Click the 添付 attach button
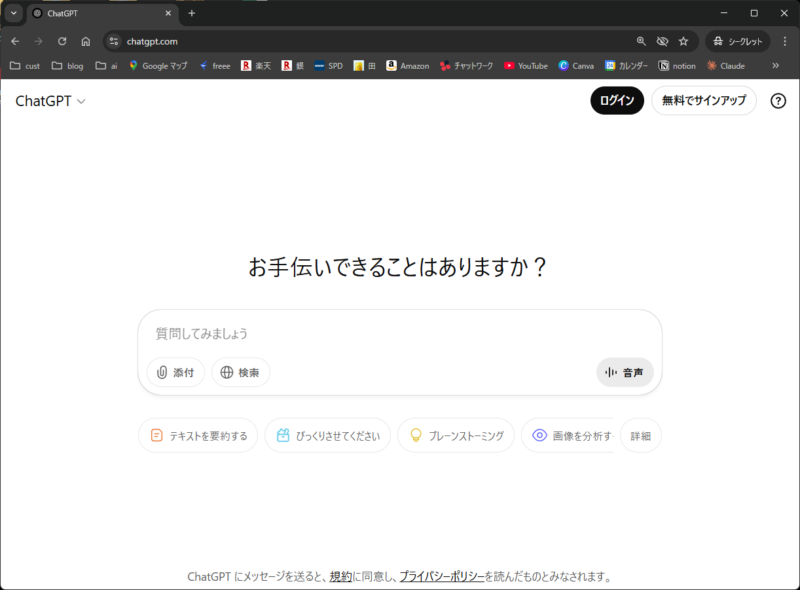Screen dimensions: 800x590 click(176, 373)
